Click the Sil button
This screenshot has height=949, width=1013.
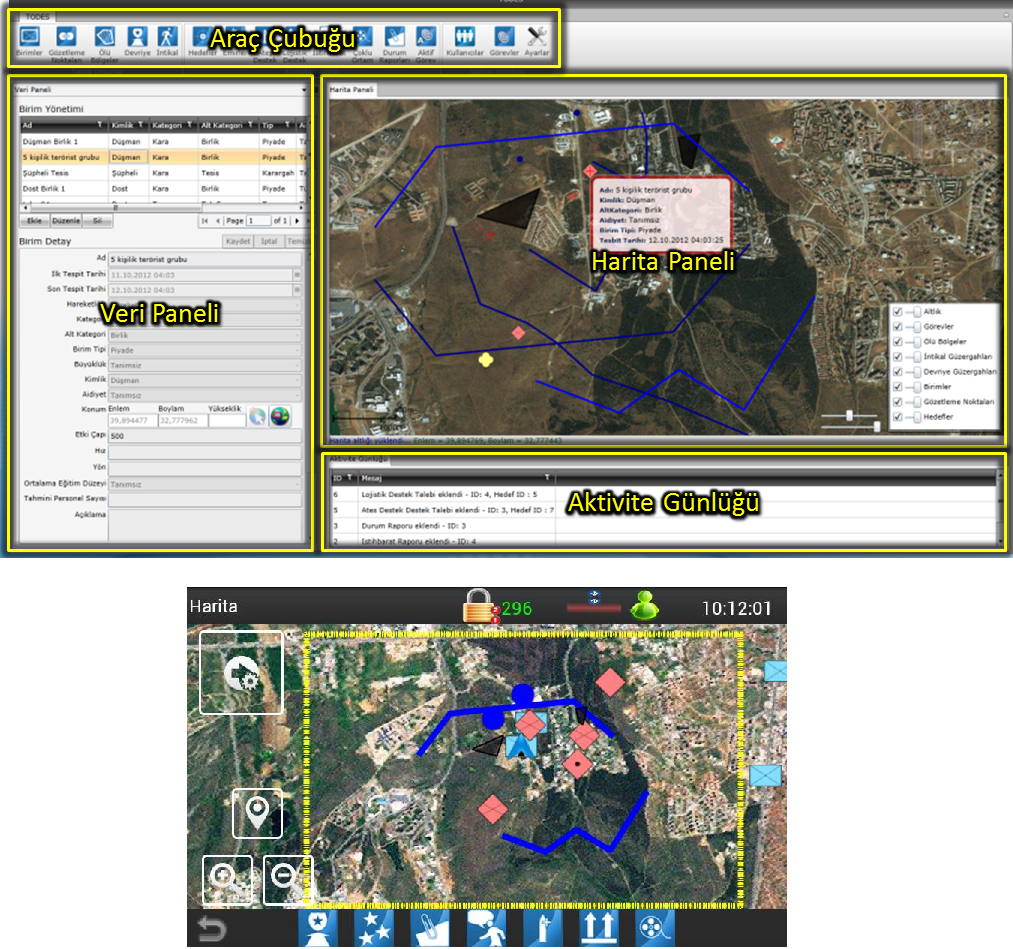(98, 221)
